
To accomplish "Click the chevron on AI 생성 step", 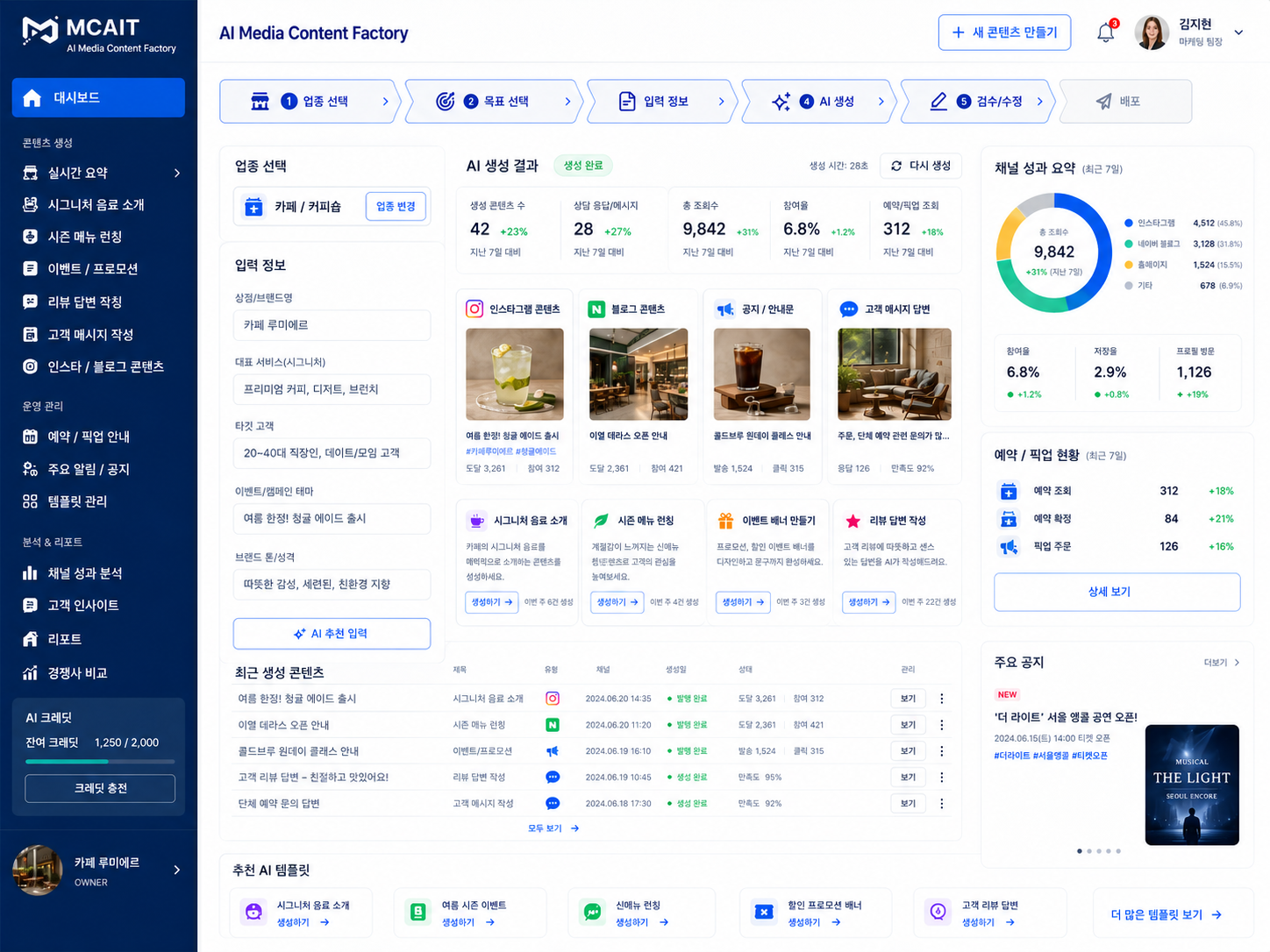I will [881, 102].
